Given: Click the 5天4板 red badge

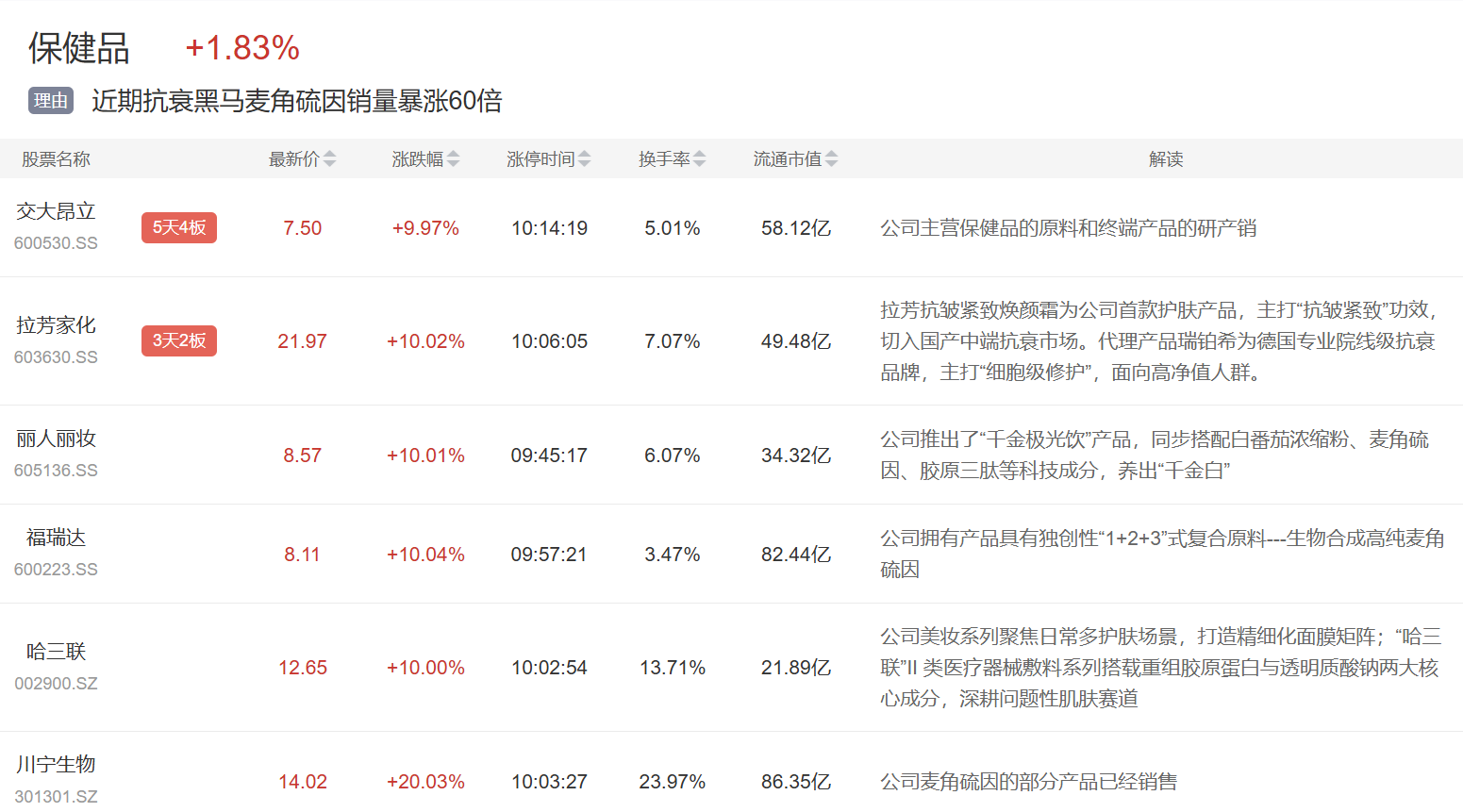Looking at the screenshot, I should coord(179,227).
